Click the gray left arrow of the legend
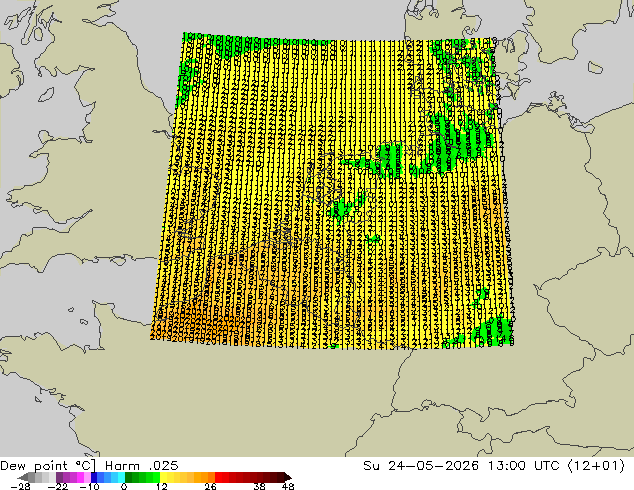 click(22, 477)
